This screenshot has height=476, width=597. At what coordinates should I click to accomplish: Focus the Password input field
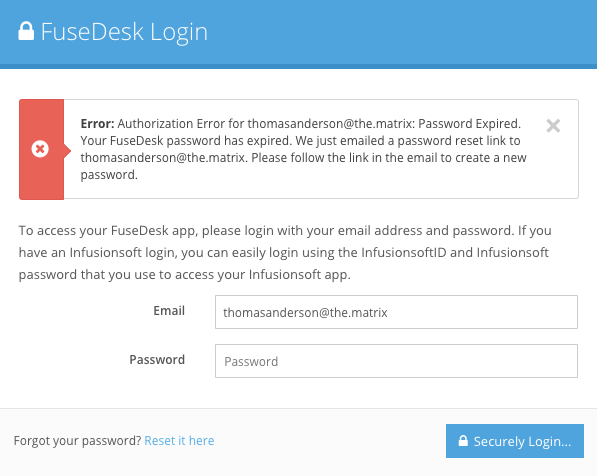[x=396, y=361]
